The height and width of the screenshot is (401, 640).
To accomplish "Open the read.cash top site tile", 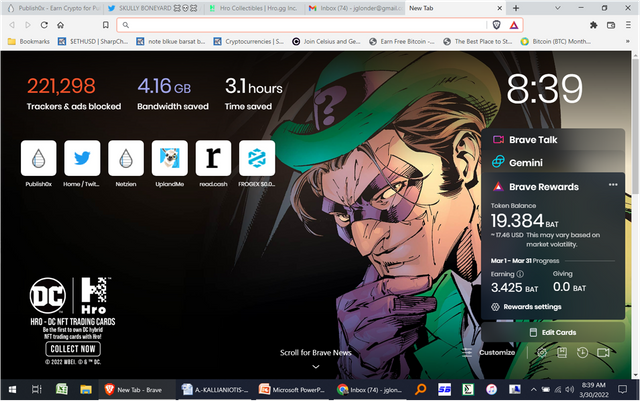I will [x=213, y=158].
